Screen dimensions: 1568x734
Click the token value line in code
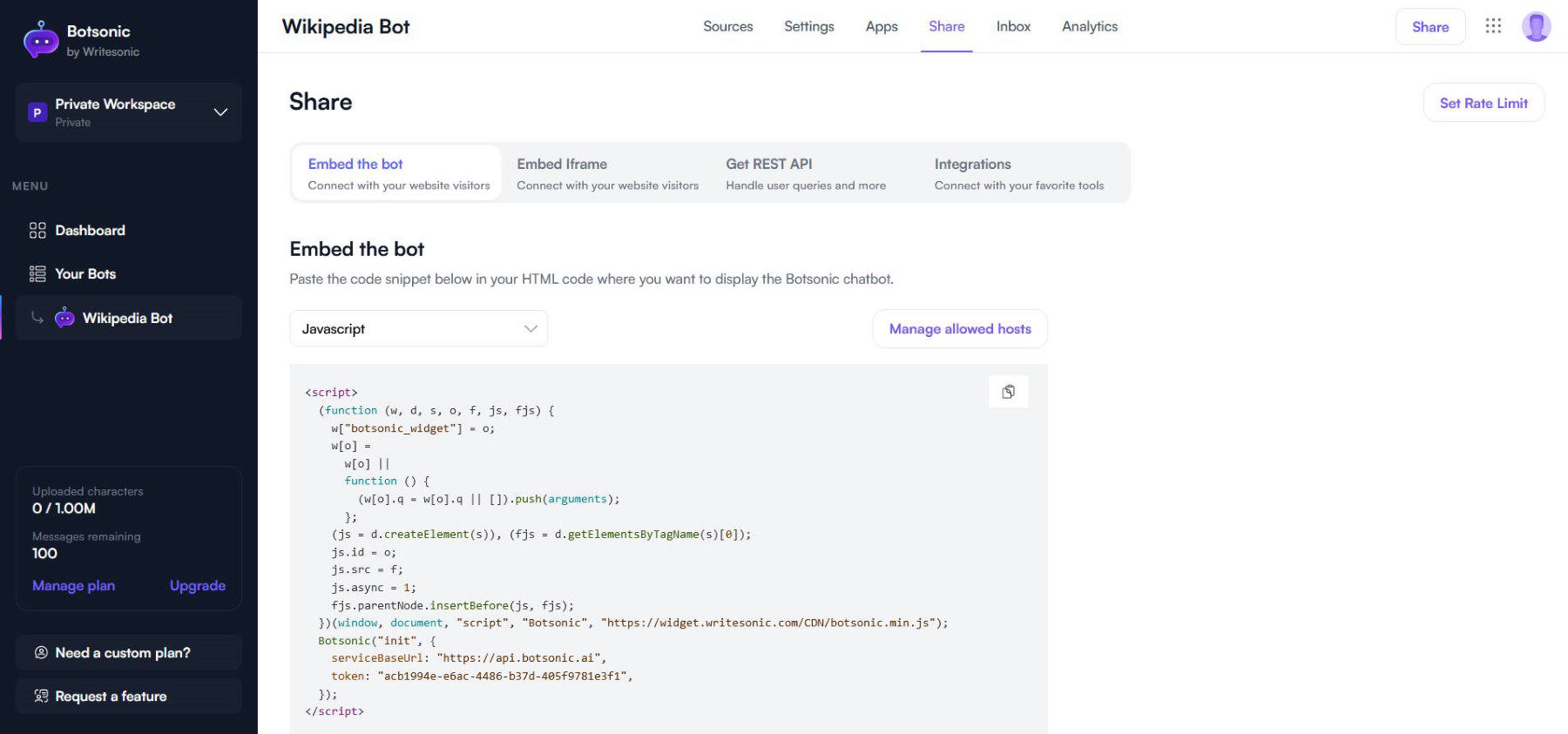point(482,676)
